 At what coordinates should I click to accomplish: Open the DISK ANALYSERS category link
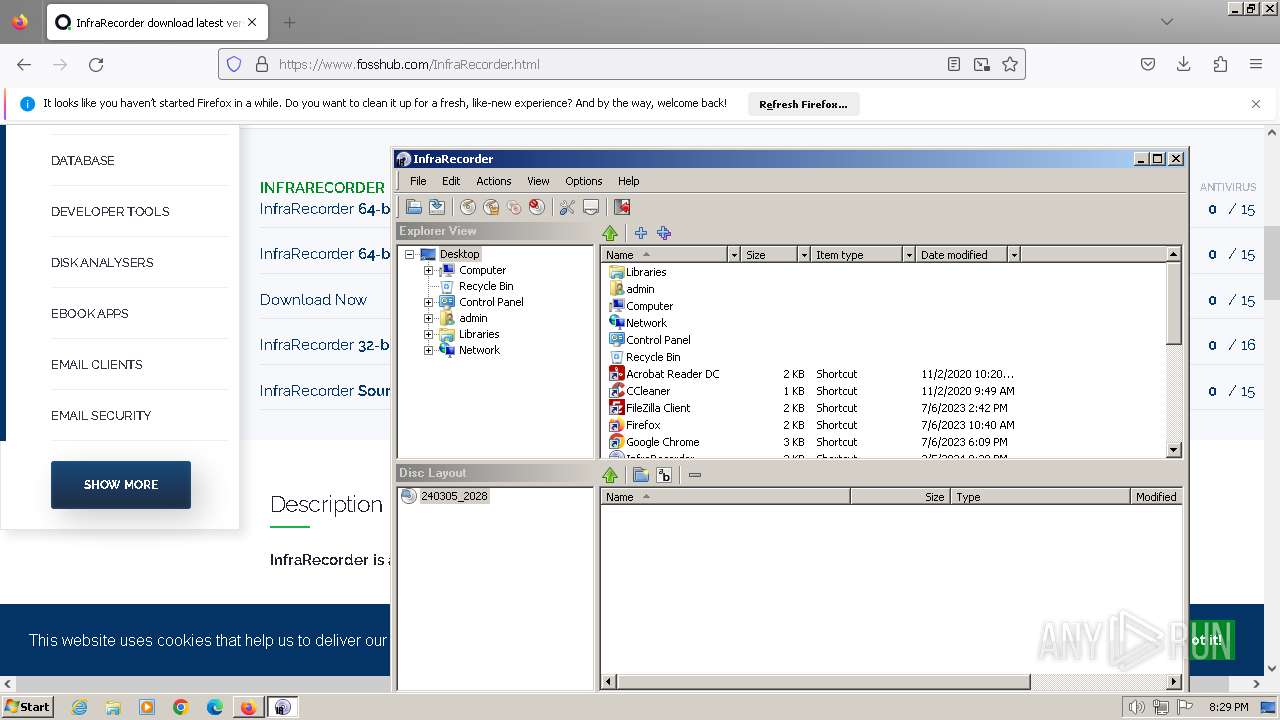tap(102, 262)
